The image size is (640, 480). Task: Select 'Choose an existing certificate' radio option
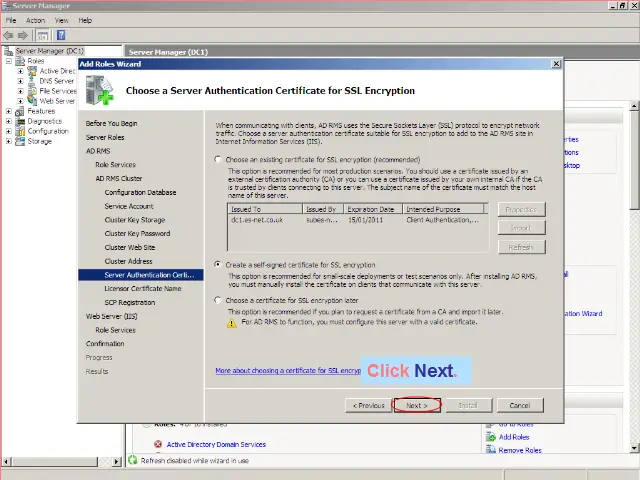coord(218,159)
